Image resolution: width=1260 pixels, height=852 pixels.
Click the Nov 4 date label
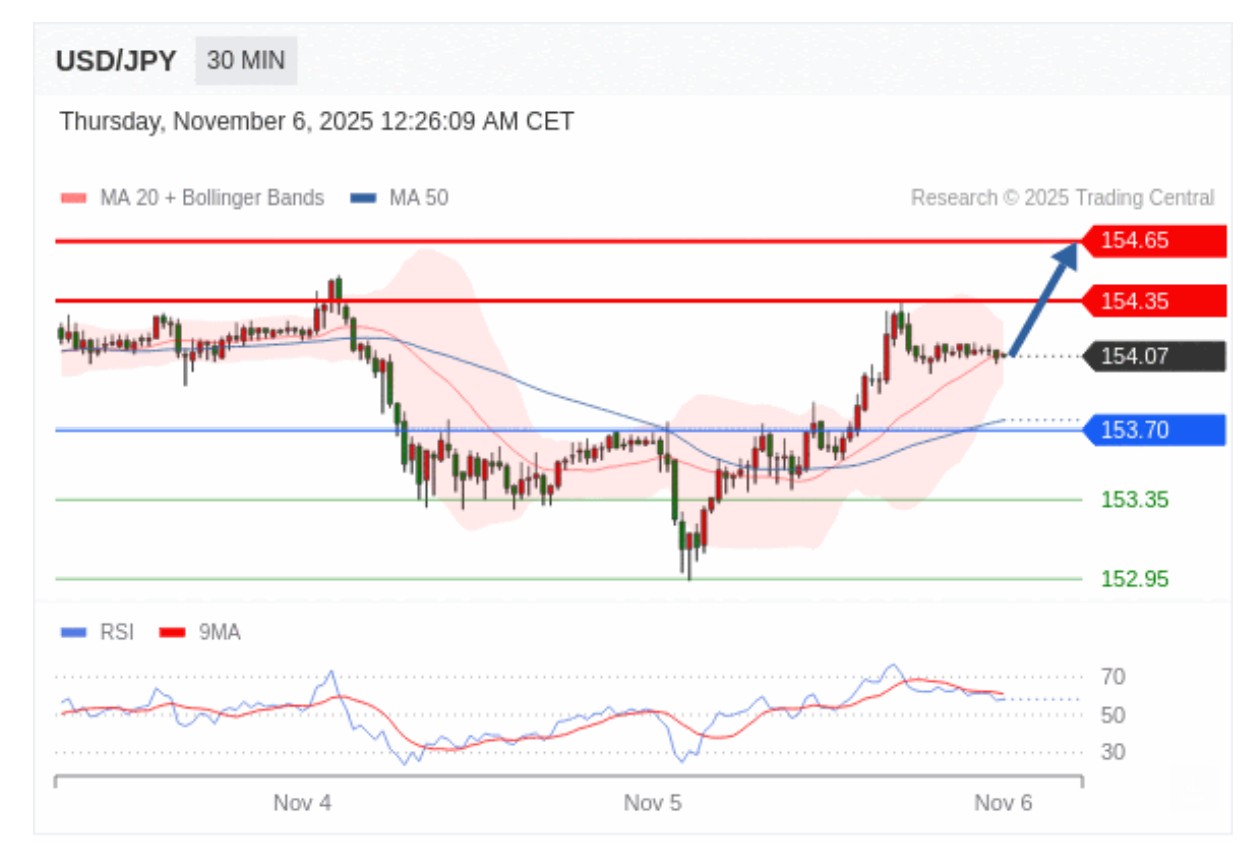coord(302,803)
